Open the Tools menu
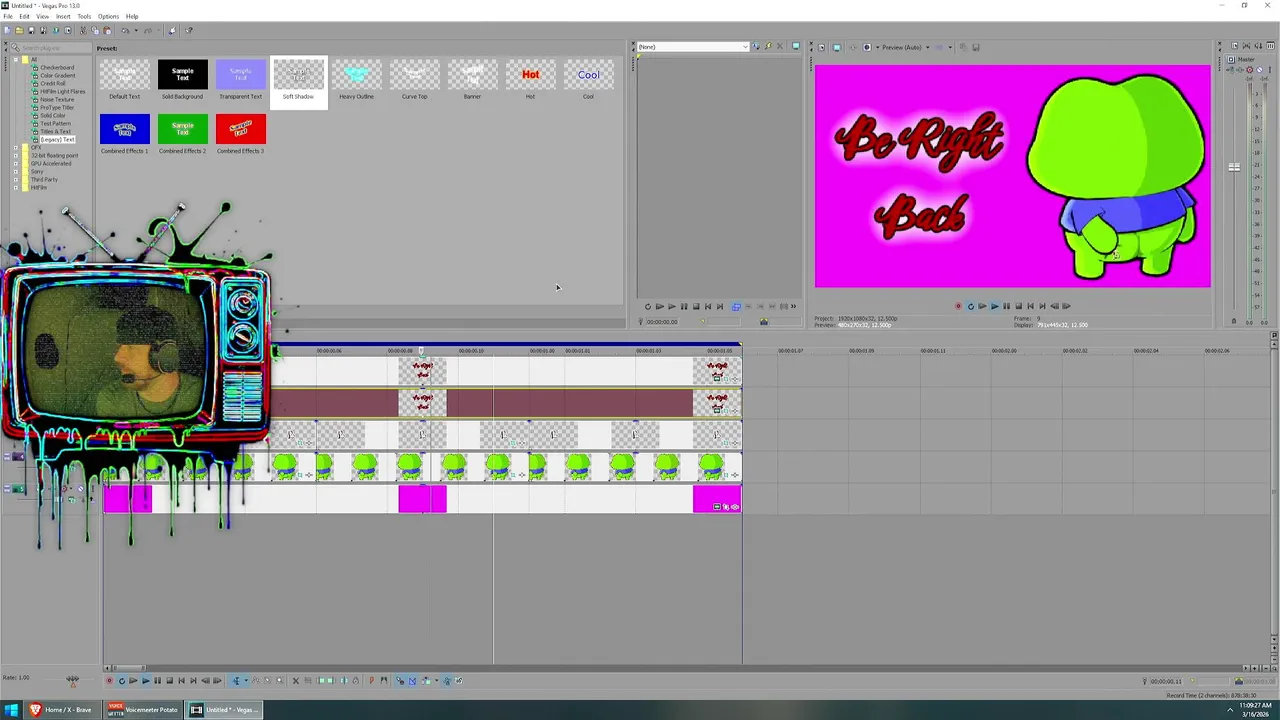 point(84,16)
